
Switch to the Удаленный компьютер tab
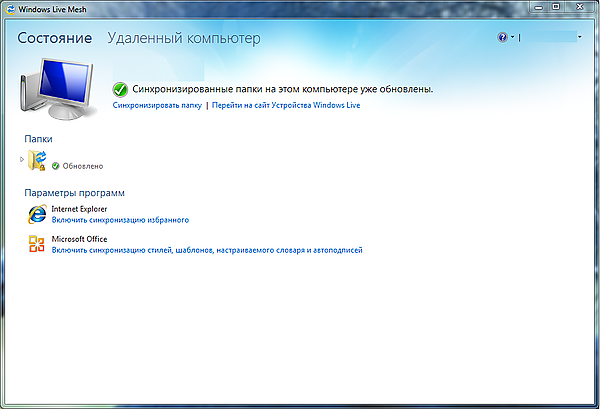(x=183, y=39)
